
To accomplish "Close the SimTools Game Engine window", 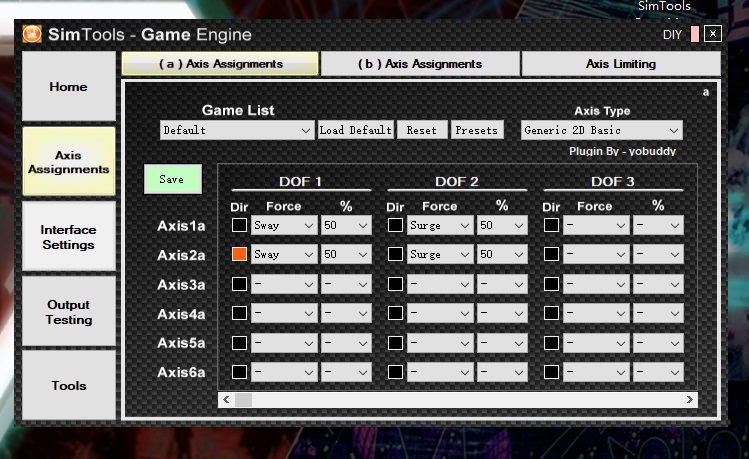I will [x=713, y=33].
